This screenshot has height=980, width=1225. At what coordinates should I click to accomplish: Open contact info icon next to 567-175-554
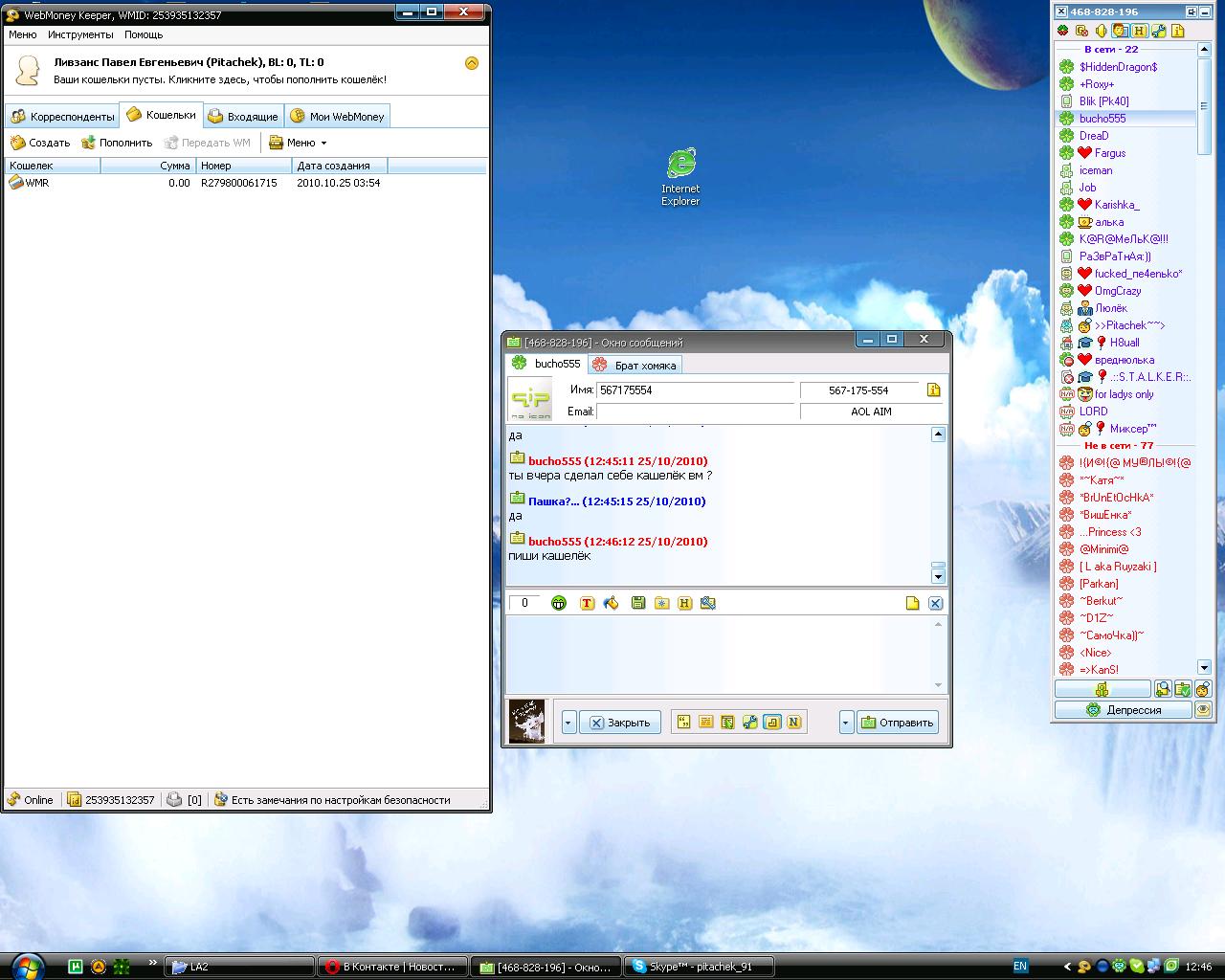pyautogui.click(x=934, y=390)
